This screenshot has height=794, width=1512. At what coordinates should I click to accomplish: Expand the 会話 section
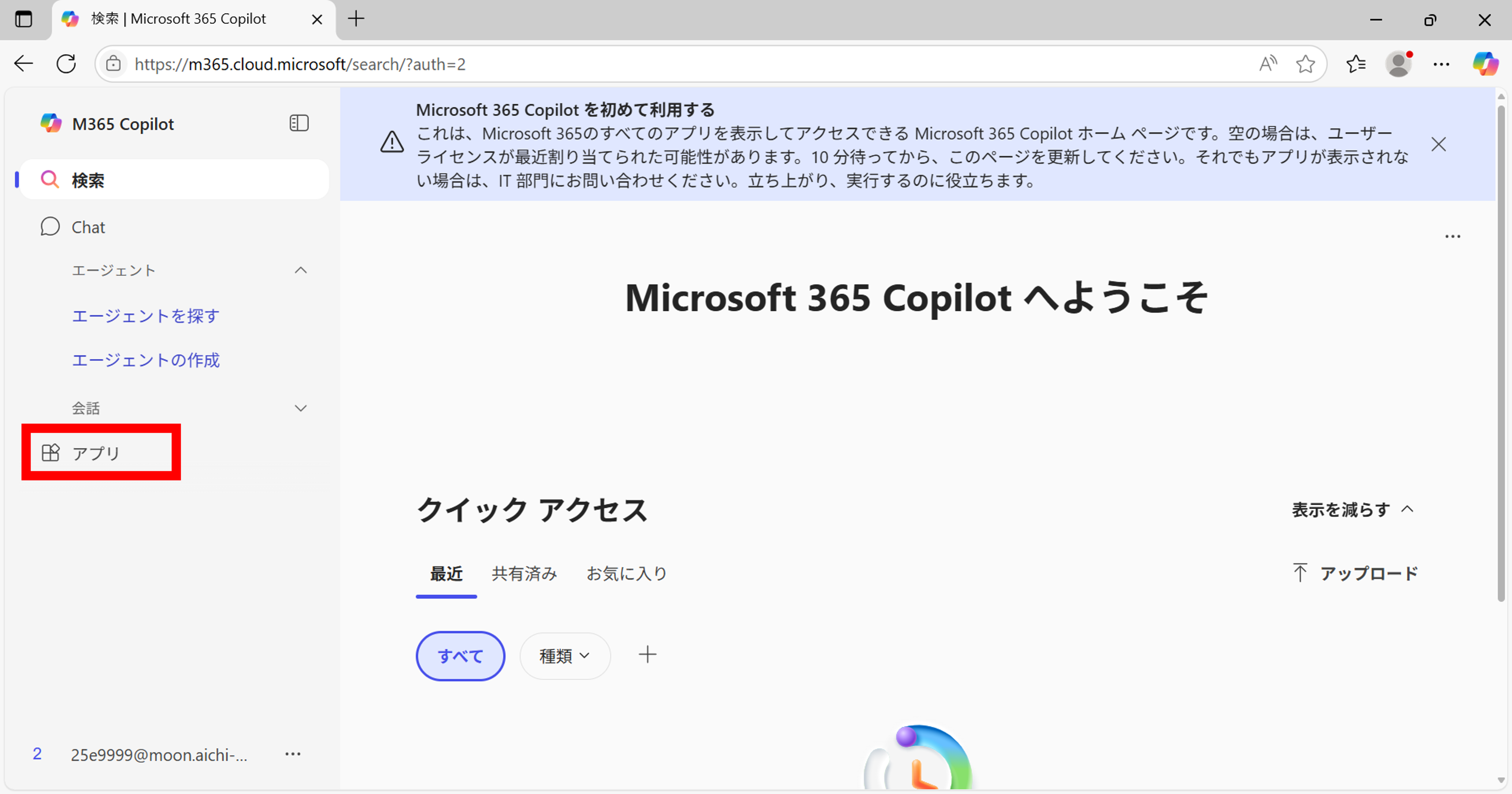301,408
